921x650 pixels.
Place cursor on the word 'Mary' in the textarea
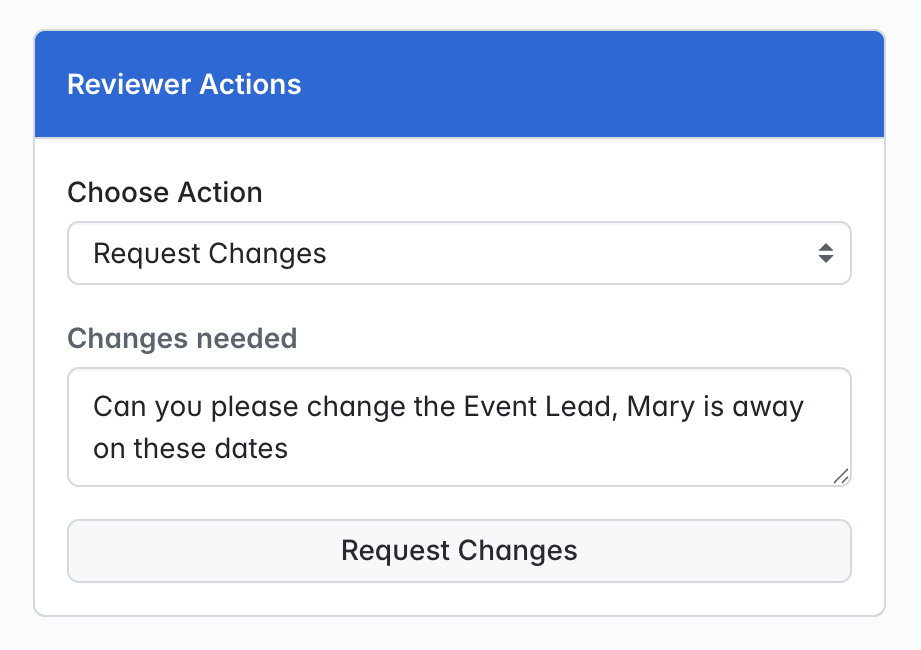tap(661, 406)
